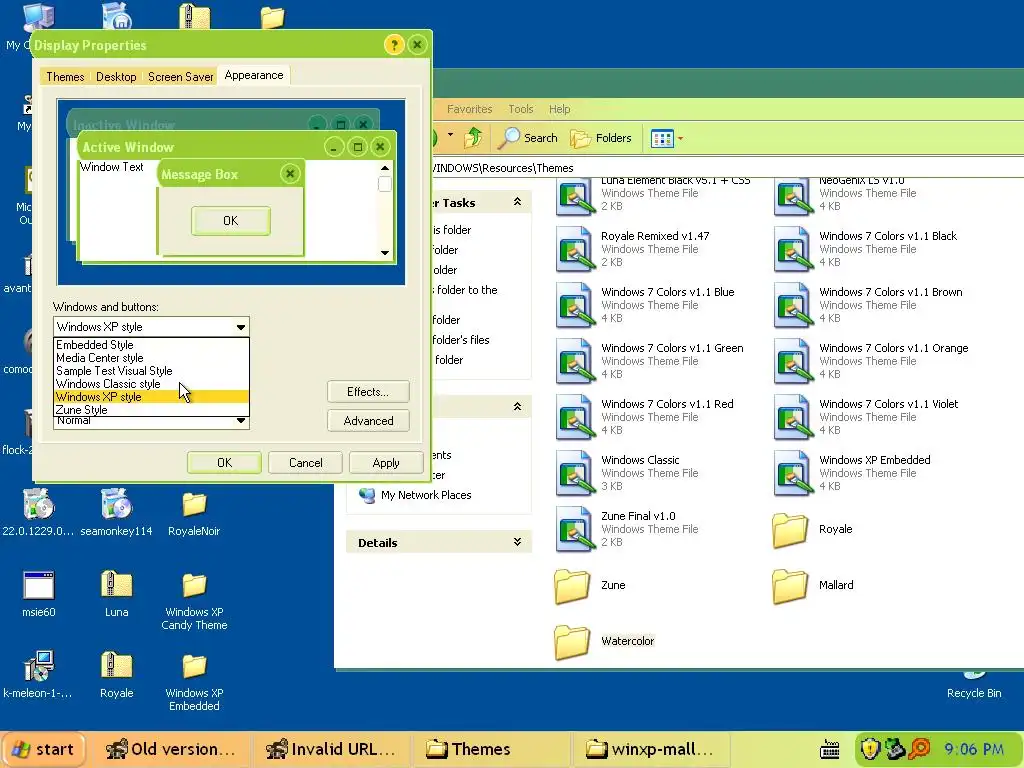
Task: Switch to the Screen Saver tab
Action: 180,76
